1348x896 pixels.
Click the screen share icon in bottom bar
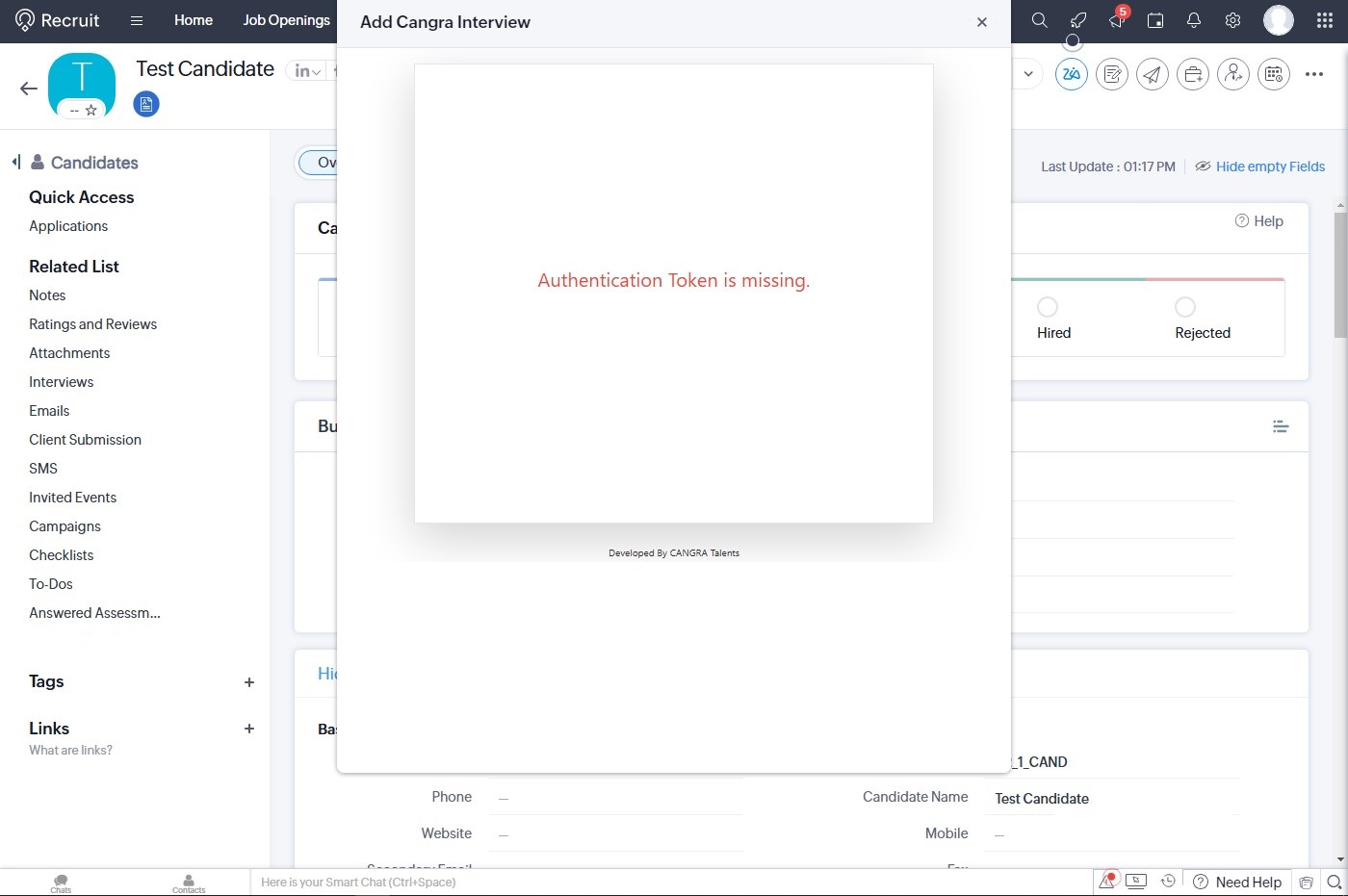click(1136, 881)
